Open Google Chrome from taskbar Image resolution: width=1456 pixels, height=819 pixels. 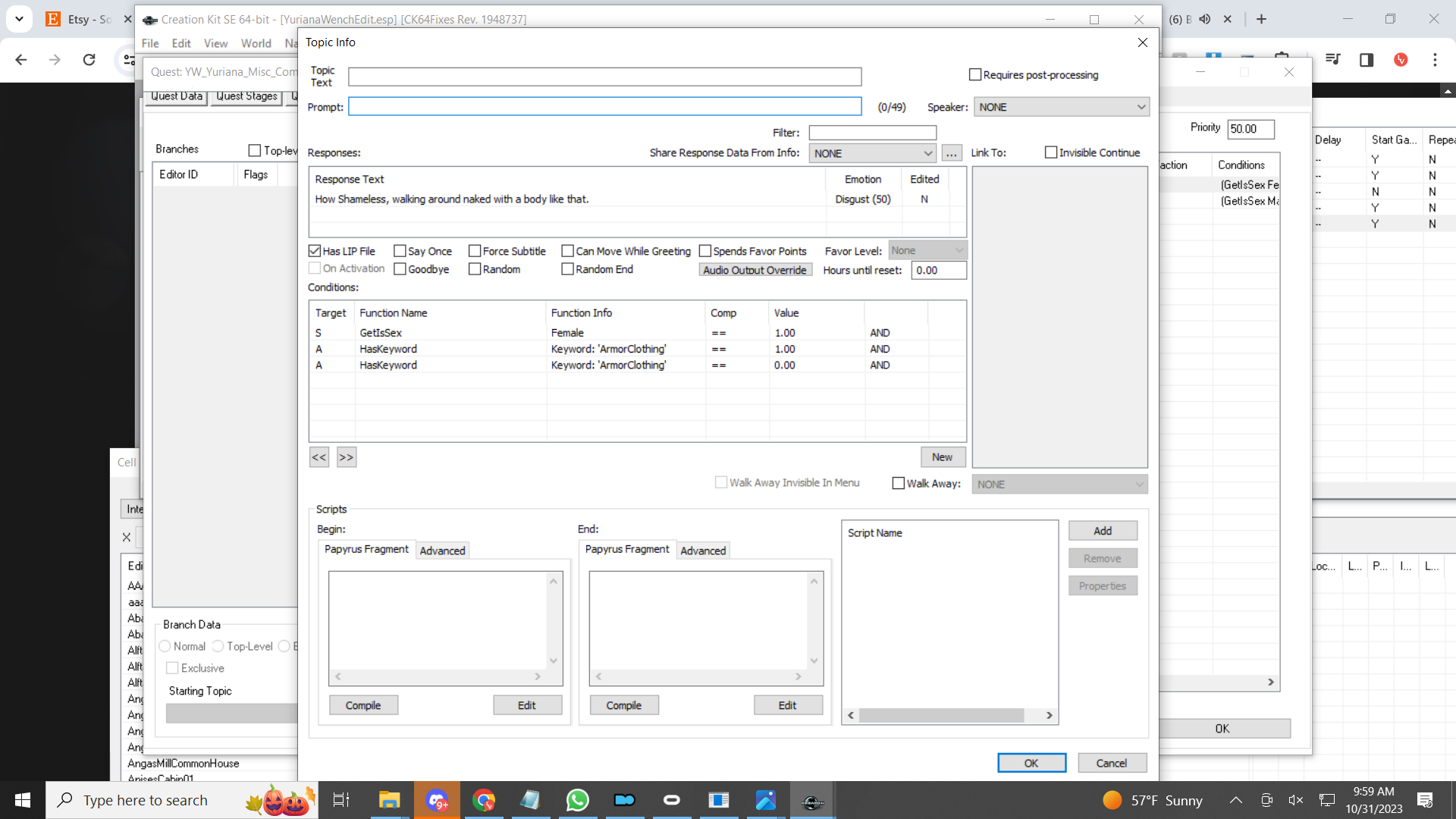coord(484,800)
